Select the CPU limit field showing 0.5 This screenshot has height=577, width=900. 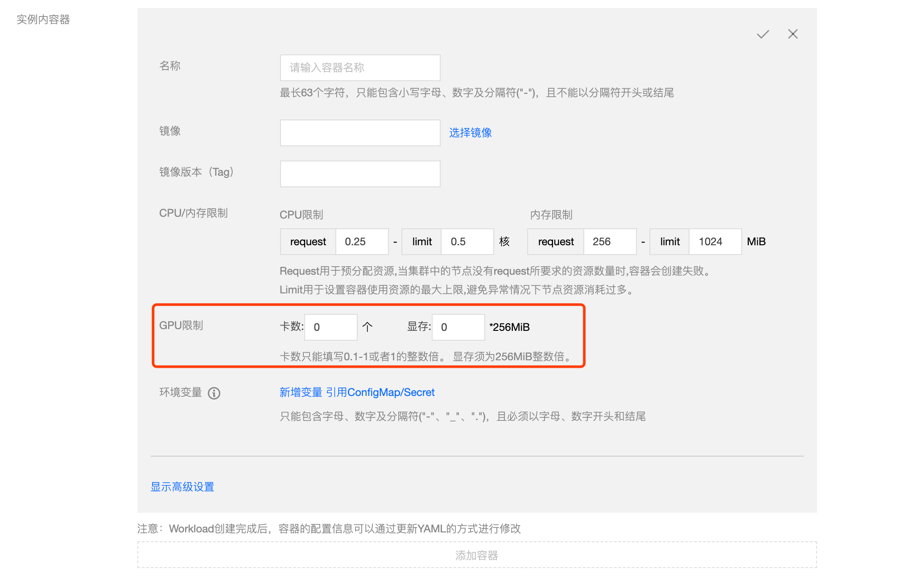pyautogui.click(x=466, y=242)
